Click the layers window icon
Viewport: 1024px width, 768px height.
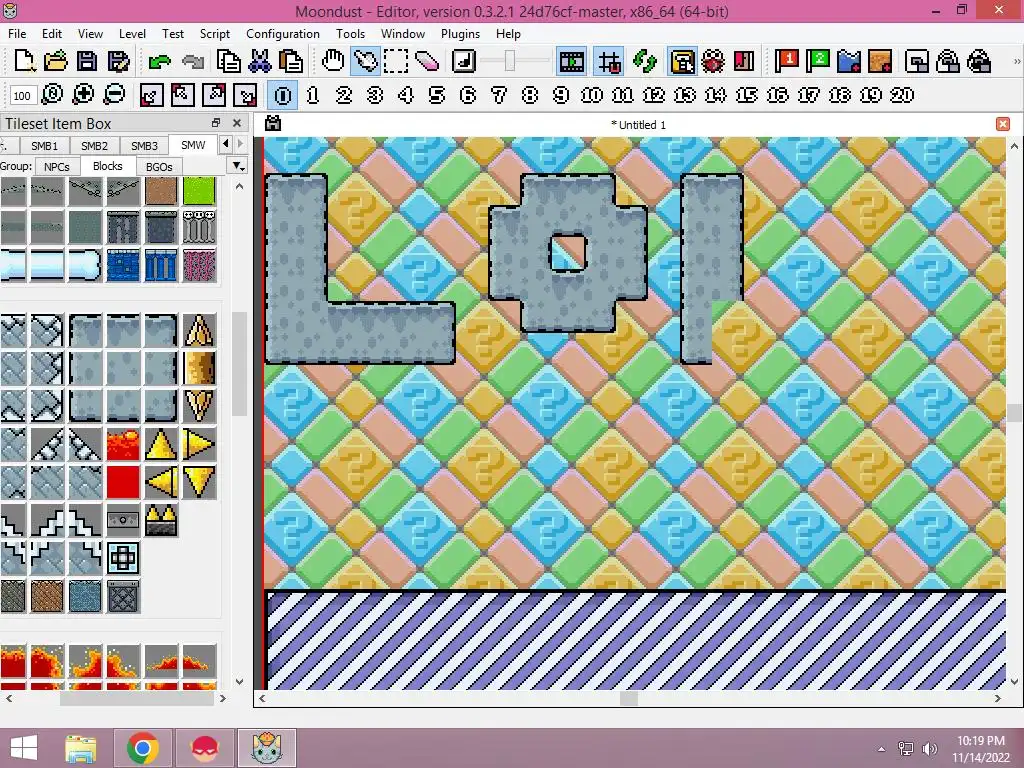pos(917,61)
